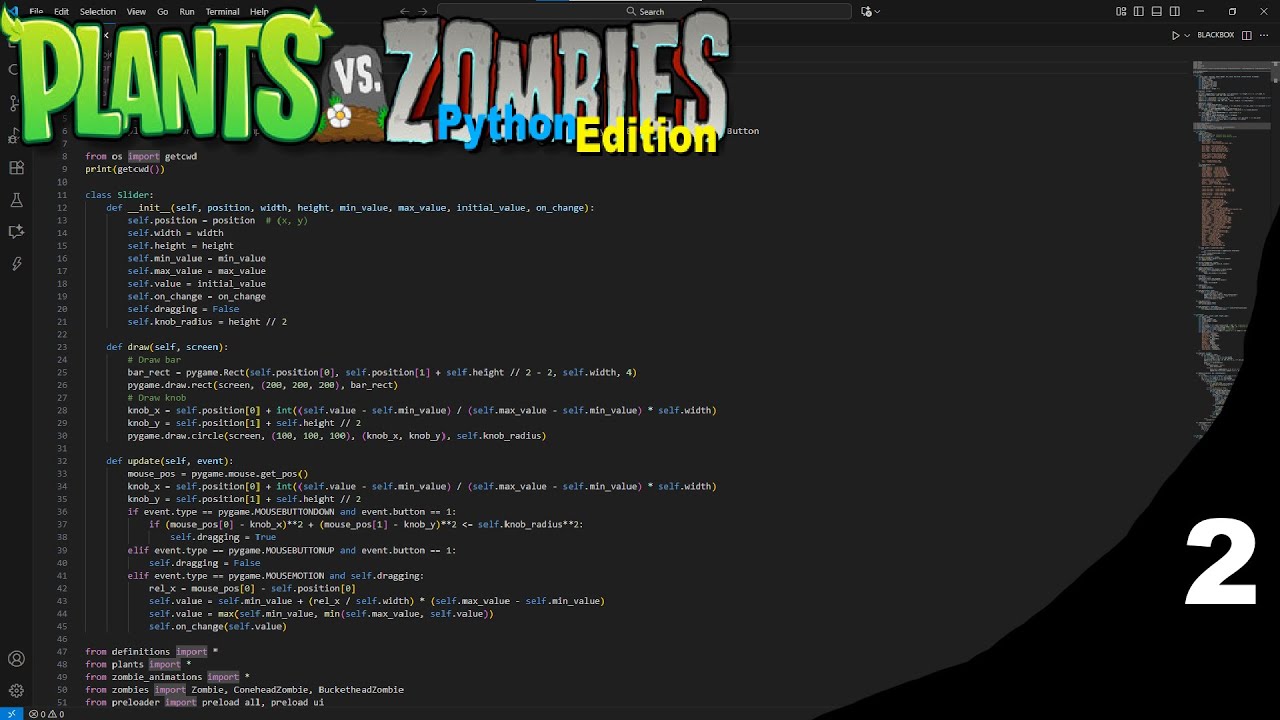Open the Accounts menu icon
Image resolution: width=1280 pixels, height=720 pixels.
pyautogui.click(x=16, y=659)
